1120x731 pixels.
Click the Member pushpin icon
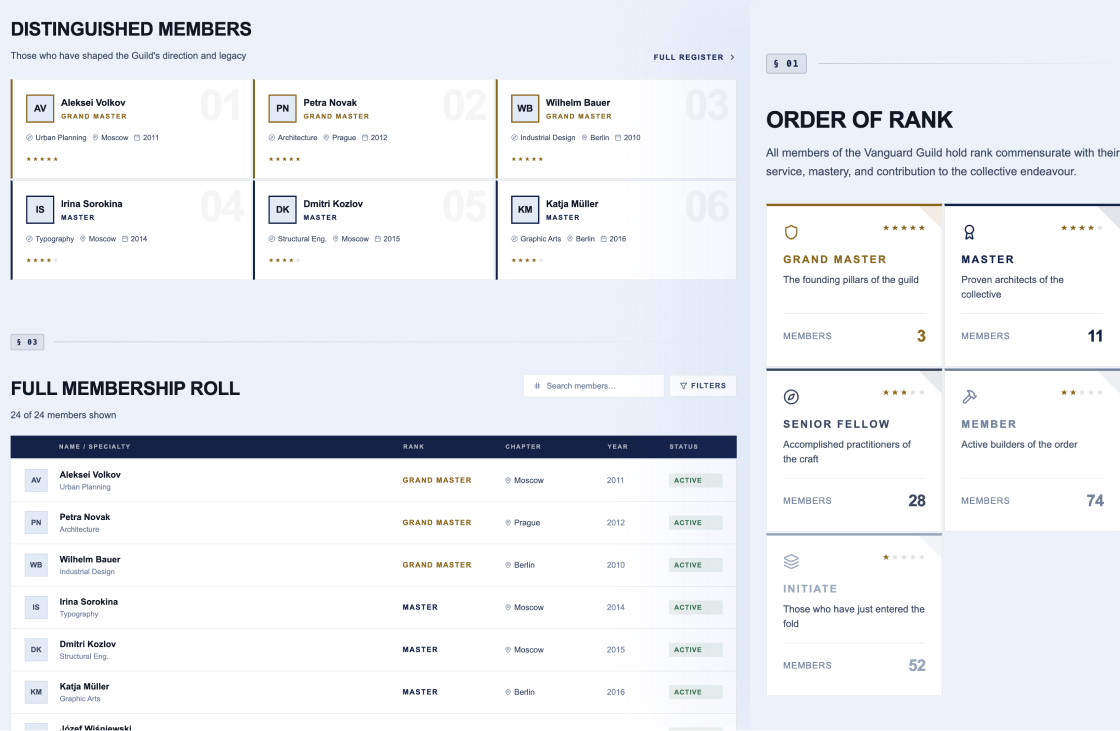(x=968, y=397)
